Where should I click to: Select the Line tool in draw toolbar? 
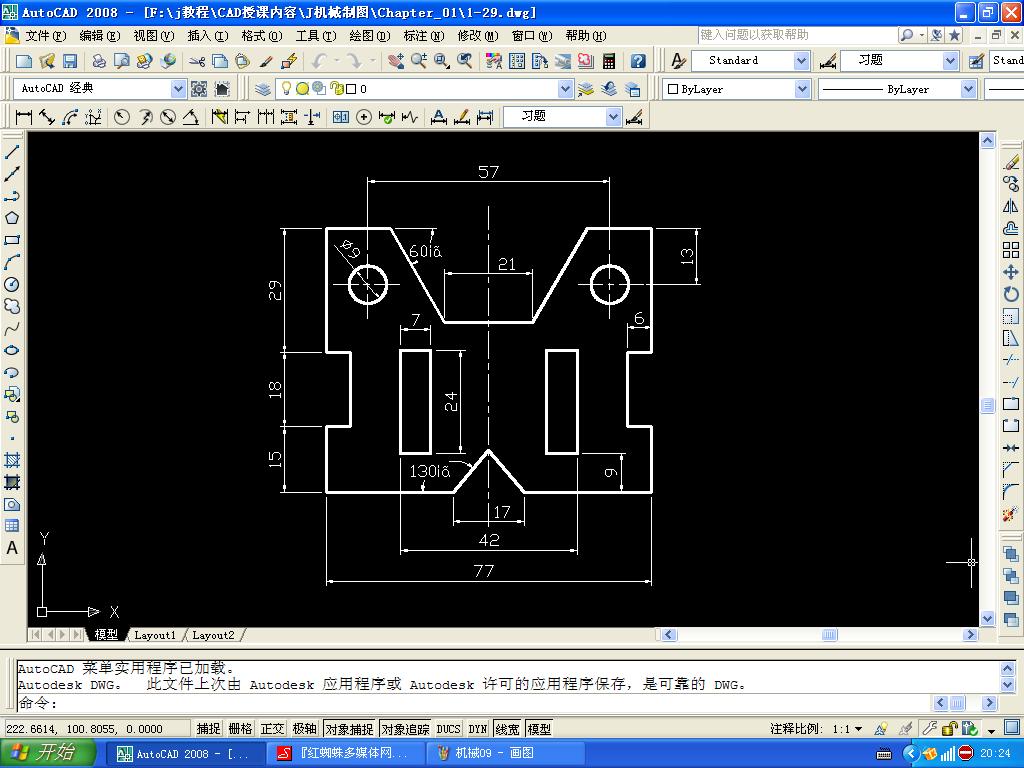12,152
